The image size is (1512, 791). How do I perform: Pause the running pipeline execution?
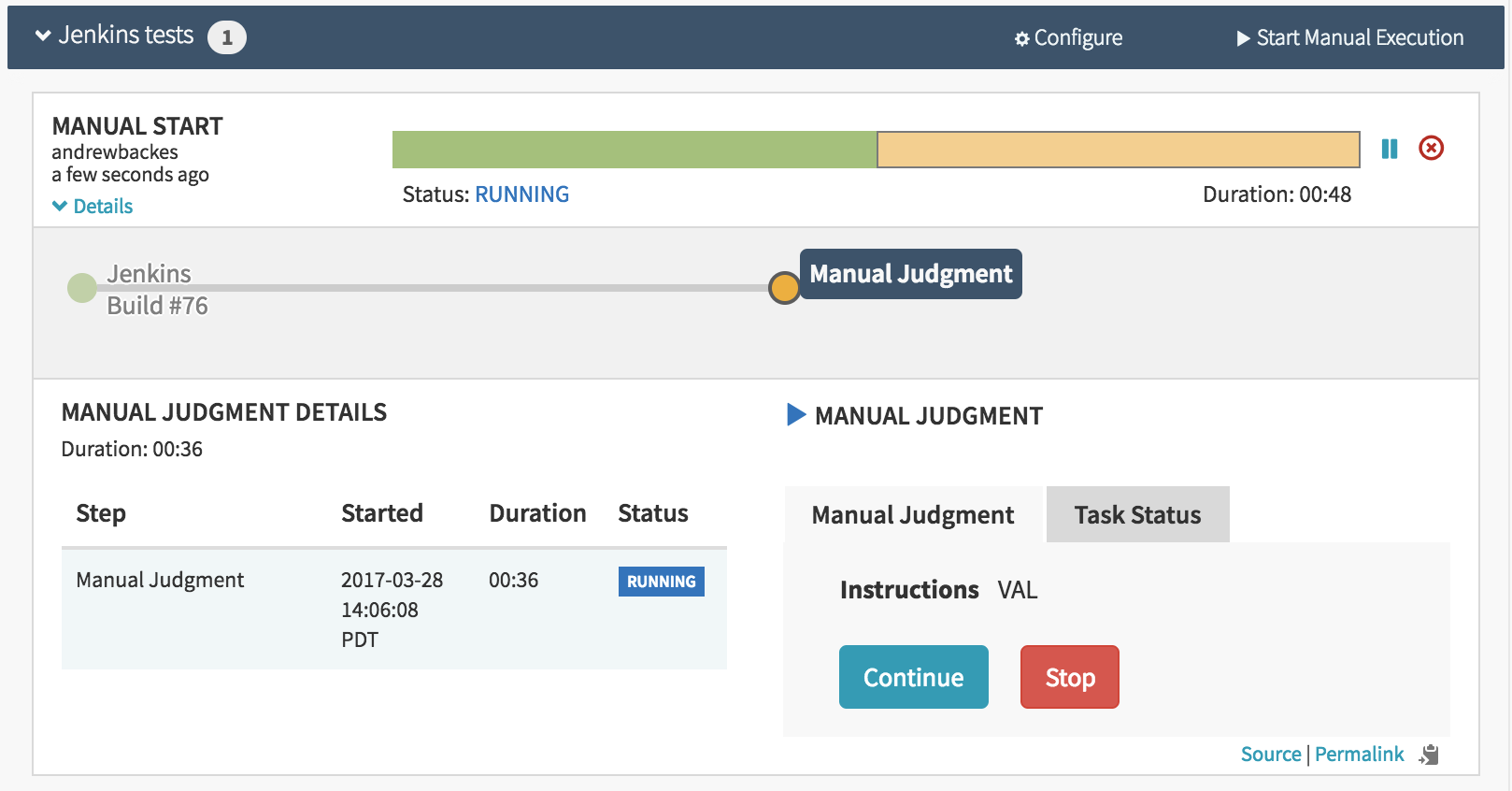[1390, 149]
